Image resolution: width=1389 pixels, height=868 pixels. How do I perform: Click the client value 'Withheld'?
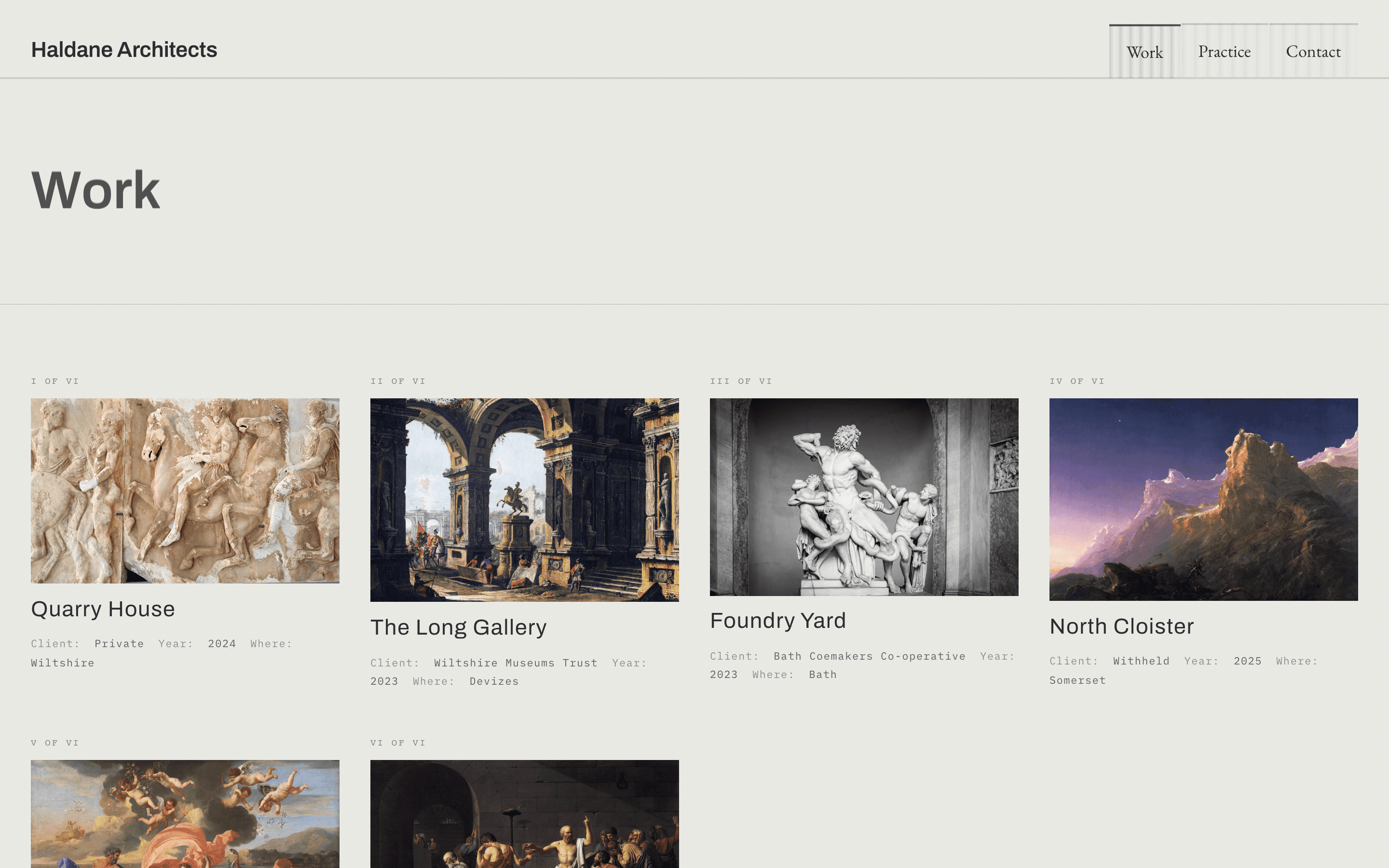(1141, 661)
